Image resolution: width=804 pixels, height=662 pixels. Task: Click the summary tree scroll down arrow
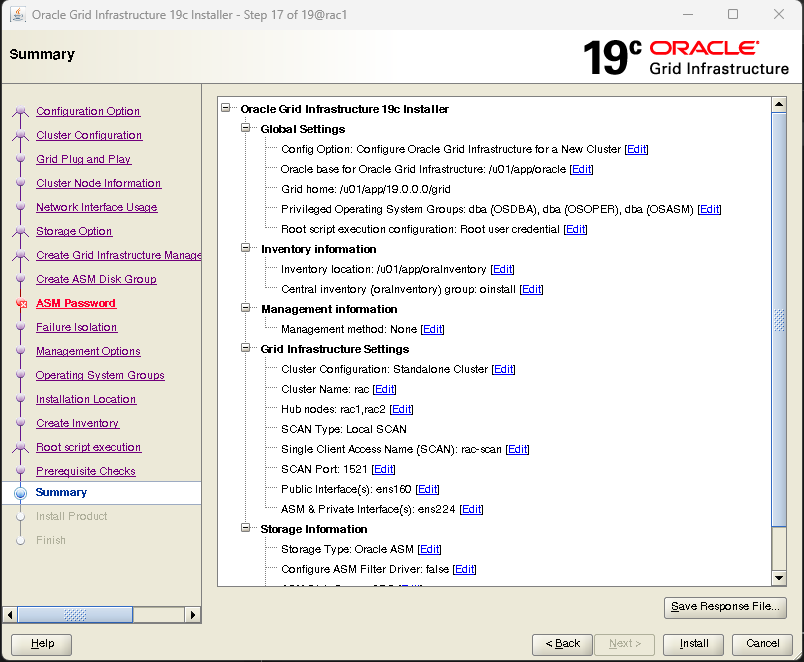[x=779, y=578]
